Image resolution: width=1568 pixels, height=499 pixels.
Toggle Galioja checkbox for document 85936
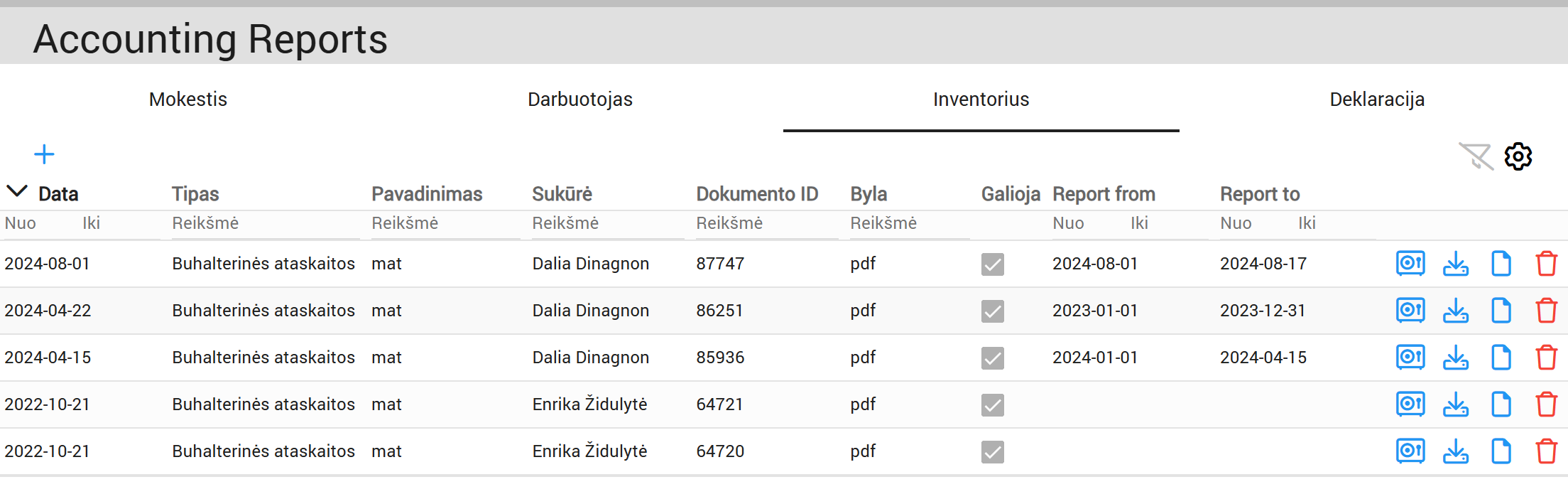tap(993, 358)
